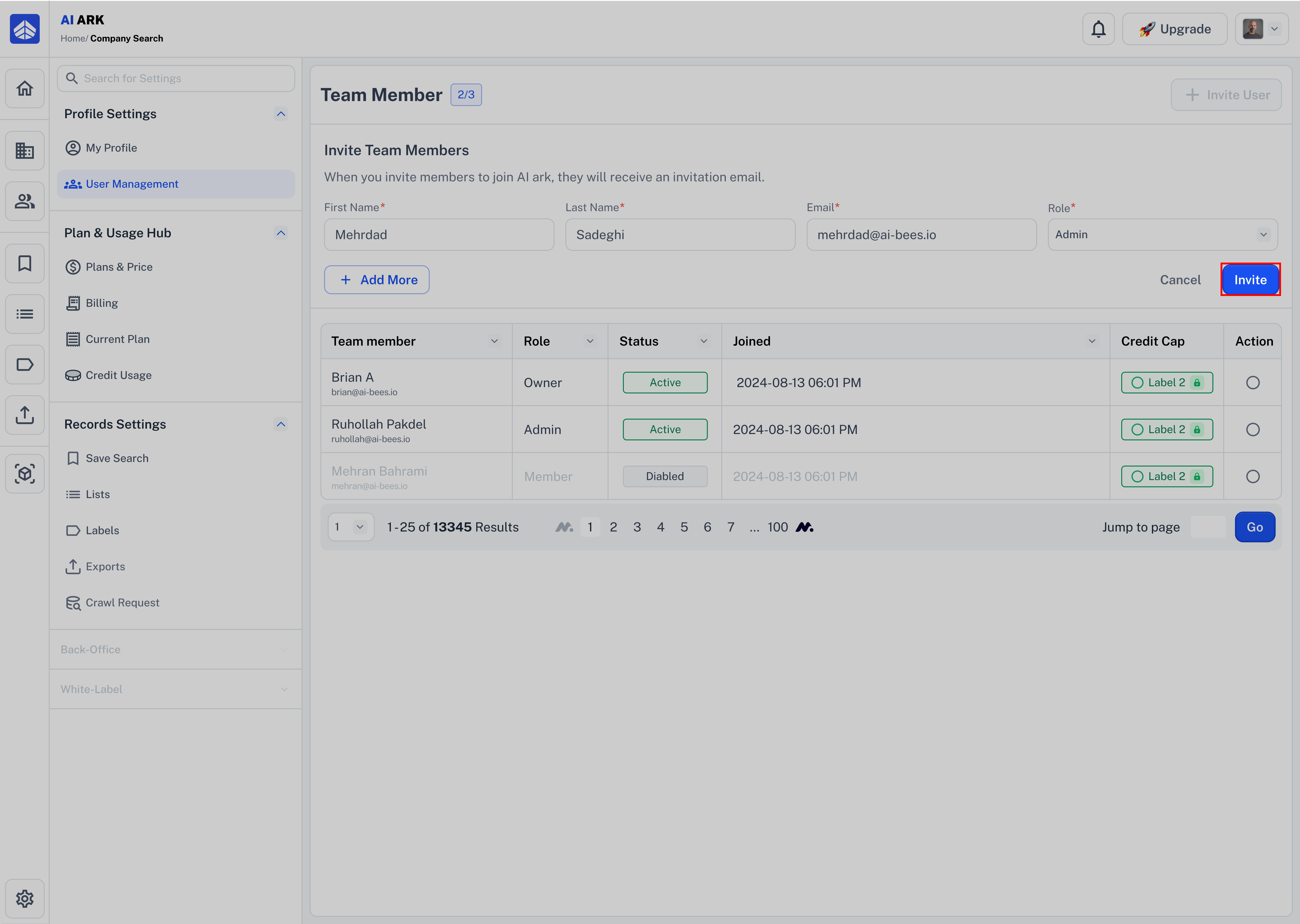Expand the Back-Office section
1300x924 pixels.
[x=175, y=649]
